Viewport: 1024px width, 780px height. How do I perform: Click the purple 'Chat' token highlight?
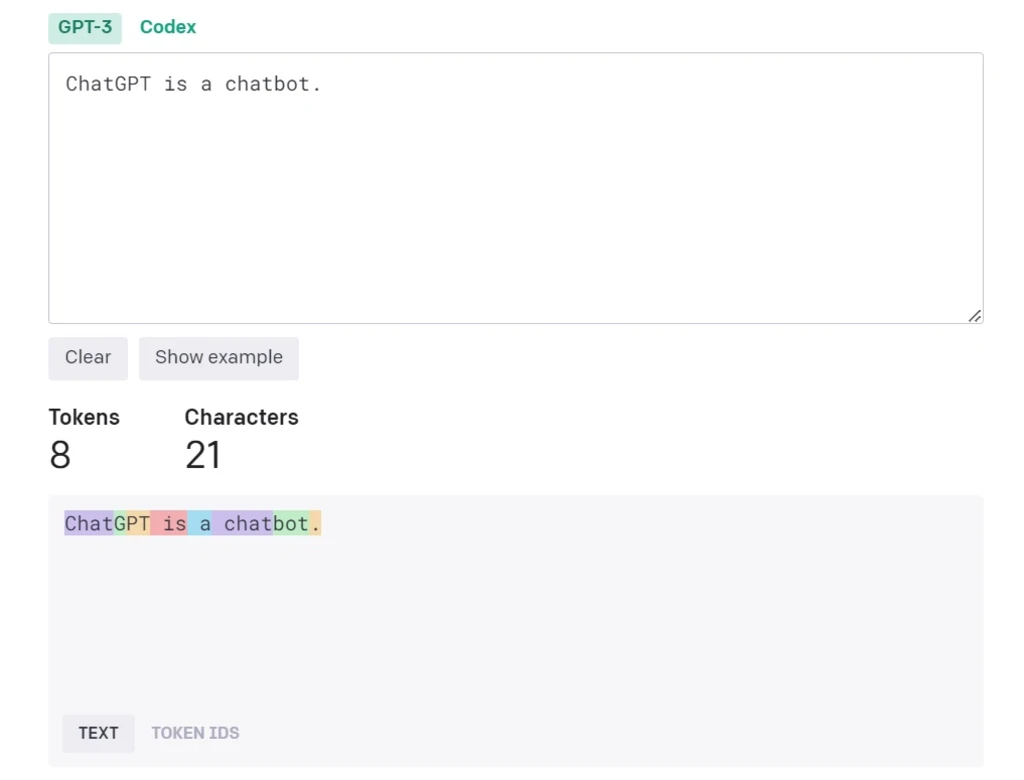click(x=87, y=523)
